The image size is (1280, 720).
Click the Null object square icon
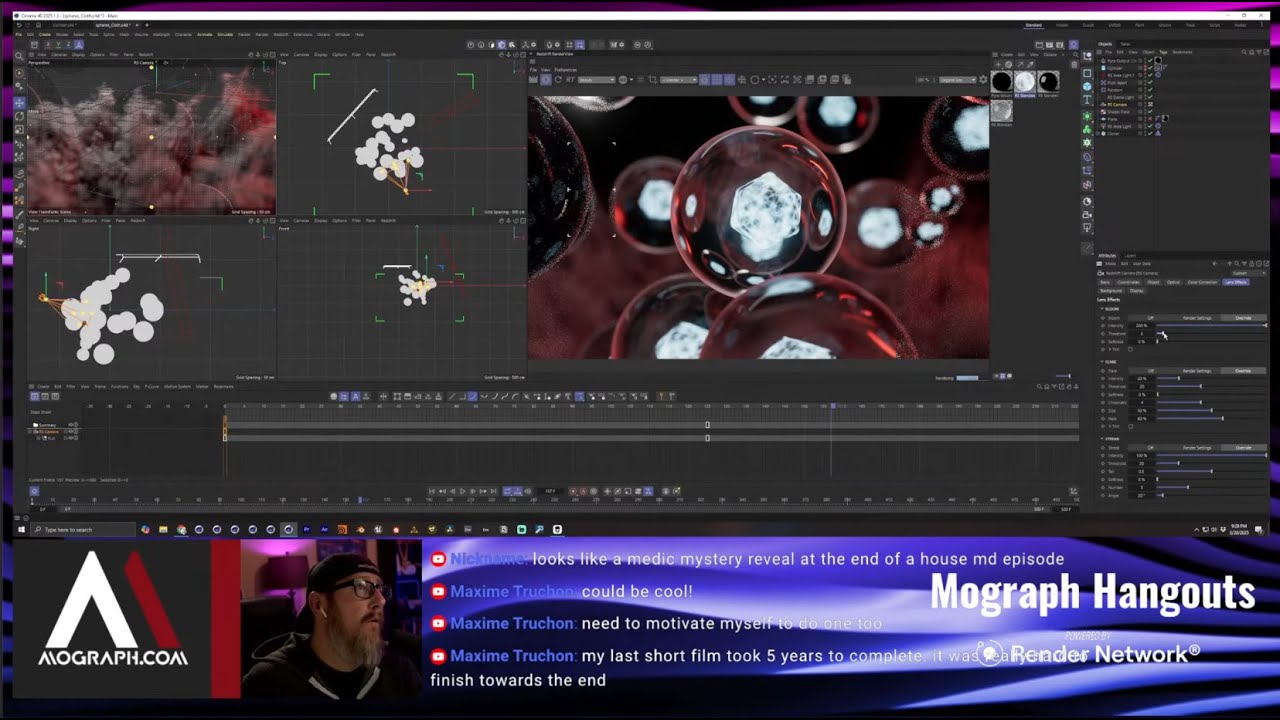pyautogui.click(x=1087, y=73)
